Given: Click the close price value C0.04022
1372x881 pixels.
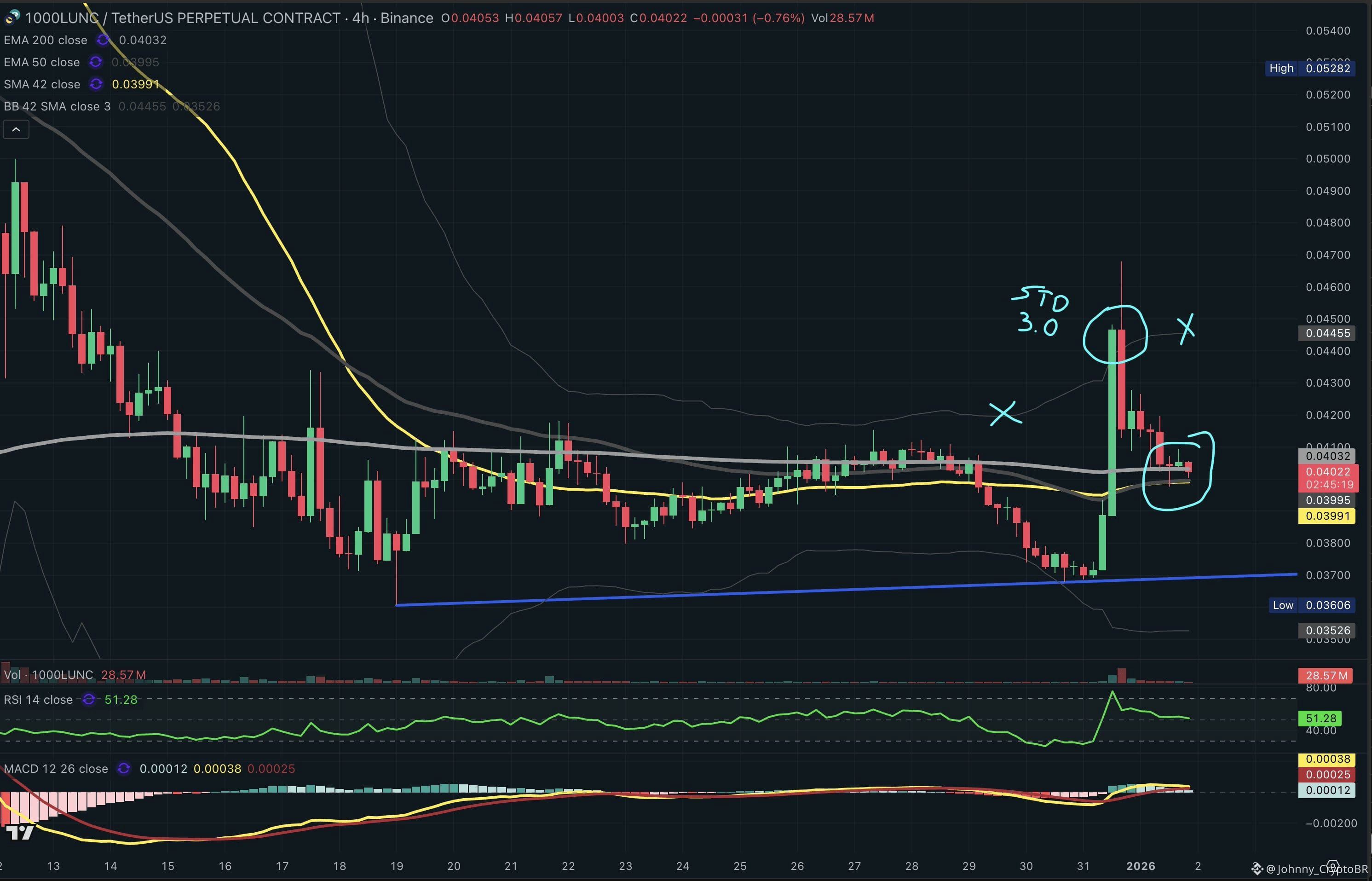Looking at the screenshot, I should pyautogui.click(x=658, y=18).
